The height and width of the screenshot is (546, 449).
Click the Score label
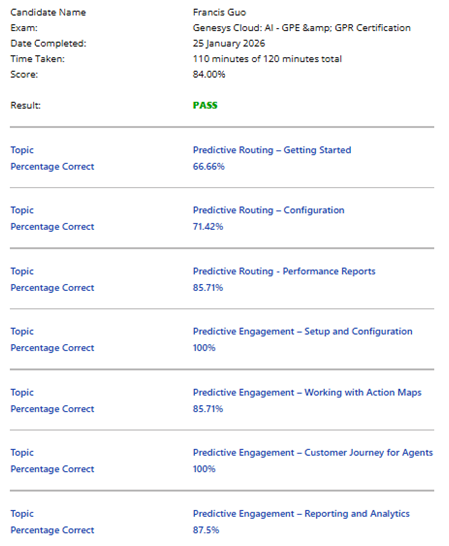click(24, 75)
